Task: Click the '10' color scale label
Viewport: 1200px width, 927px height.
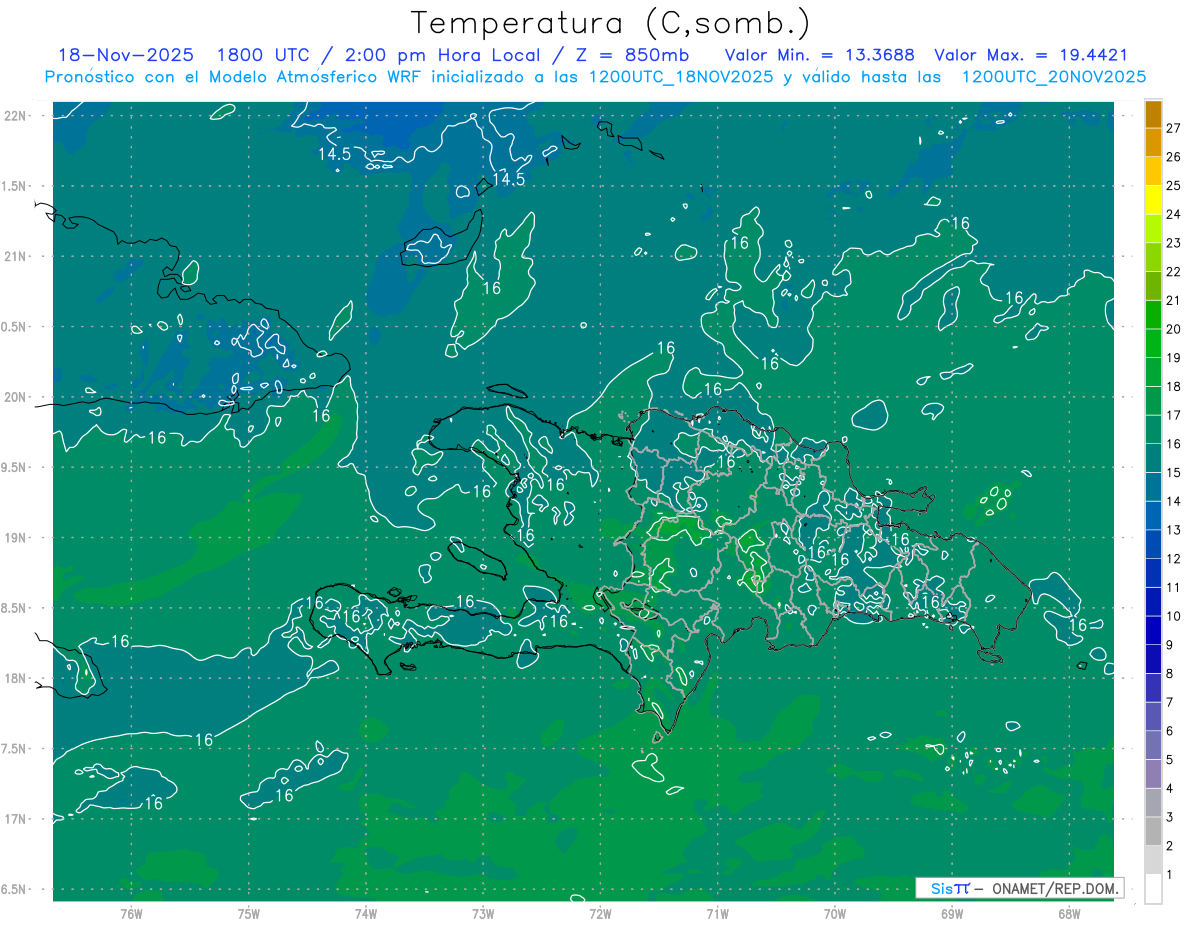Action: [x=1173, y=617]
